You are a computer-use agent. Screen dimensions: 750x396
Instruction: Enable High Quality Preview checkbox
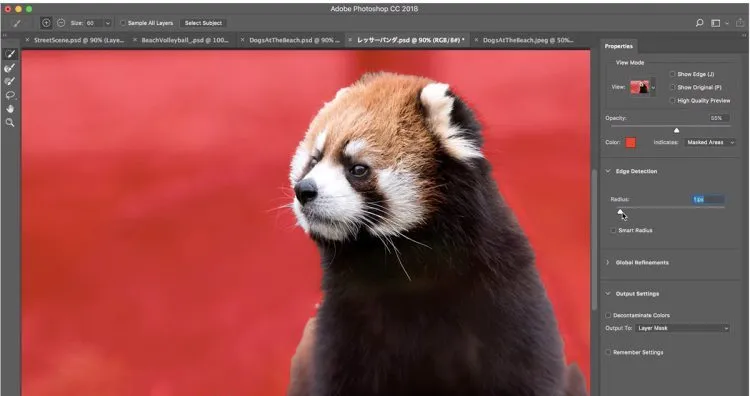672,100
